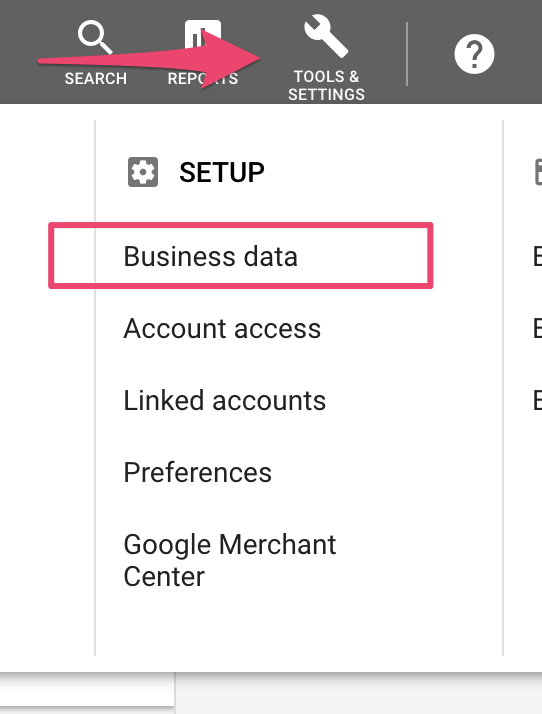Image resolution: width=542 pixels, height=714 pixels.
Task: Click the white panel in the bottom-left corner
Action: tap(87, 689)
